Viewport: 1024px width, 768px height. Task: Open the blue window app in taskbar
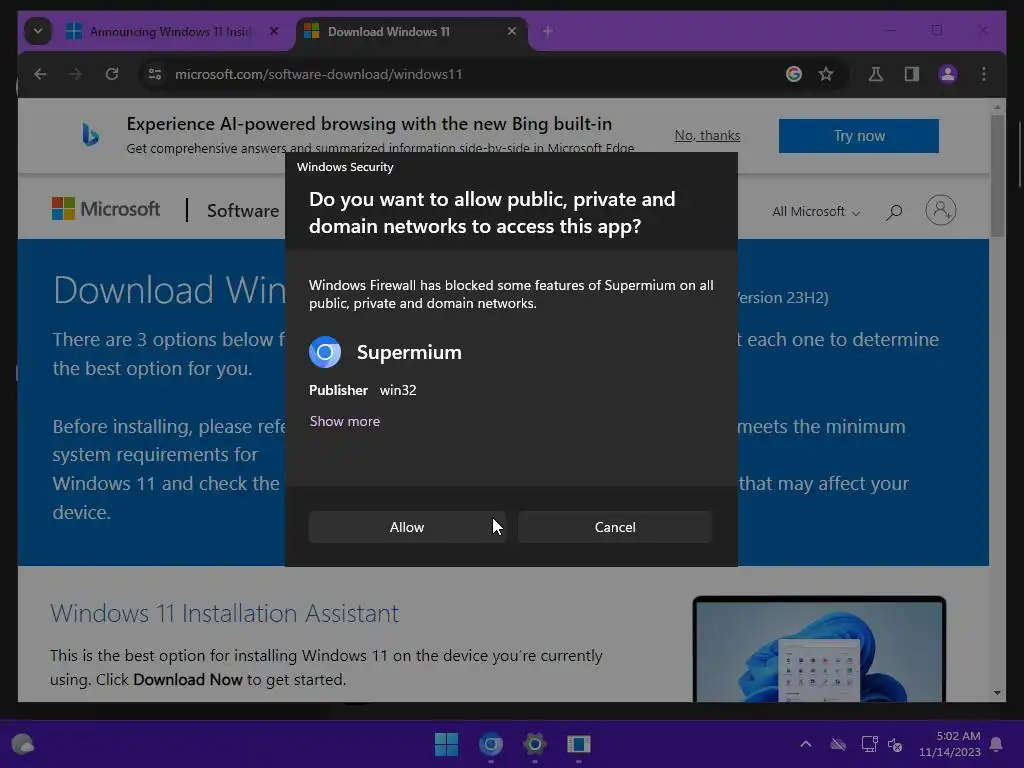pyautogui.click(x=579, y=744)
